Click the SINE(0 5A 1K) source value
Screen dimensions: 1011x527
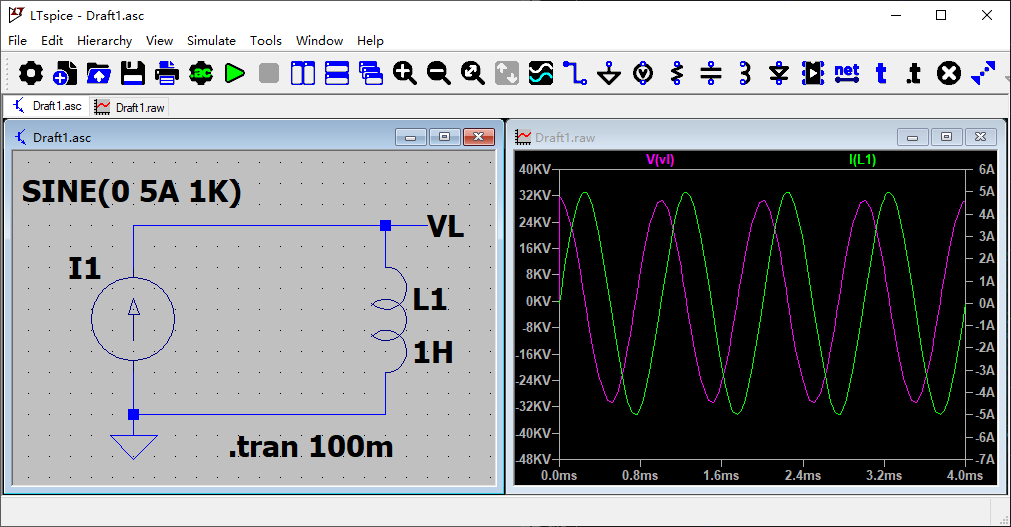tap(132, 192)
